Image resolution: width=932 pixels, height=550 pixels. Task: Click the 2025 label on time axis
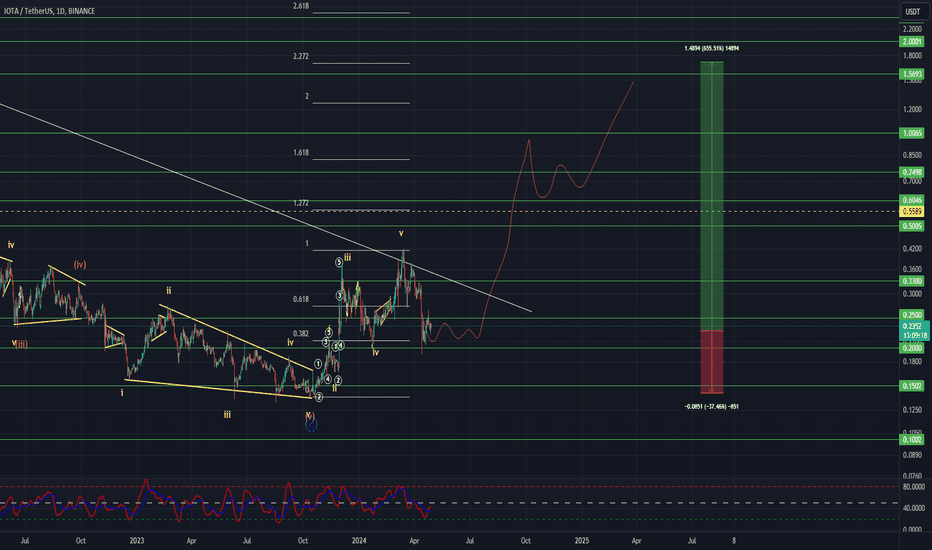[582, 540]
